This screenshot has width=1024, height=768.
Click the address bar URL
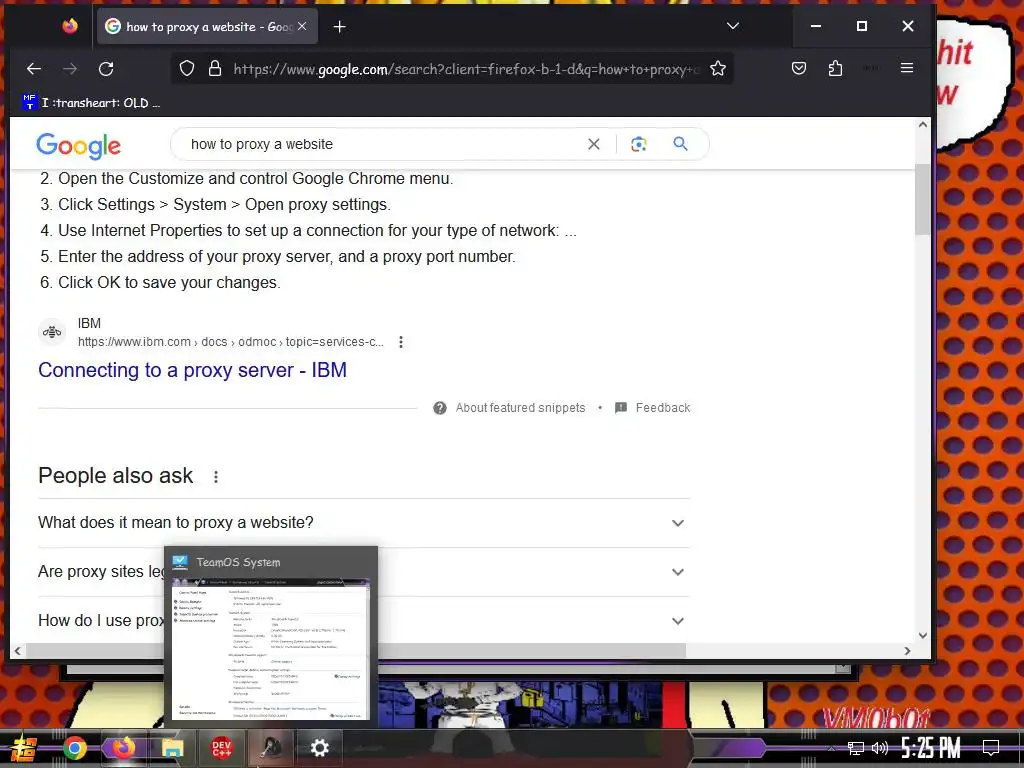tap(466, 69)
